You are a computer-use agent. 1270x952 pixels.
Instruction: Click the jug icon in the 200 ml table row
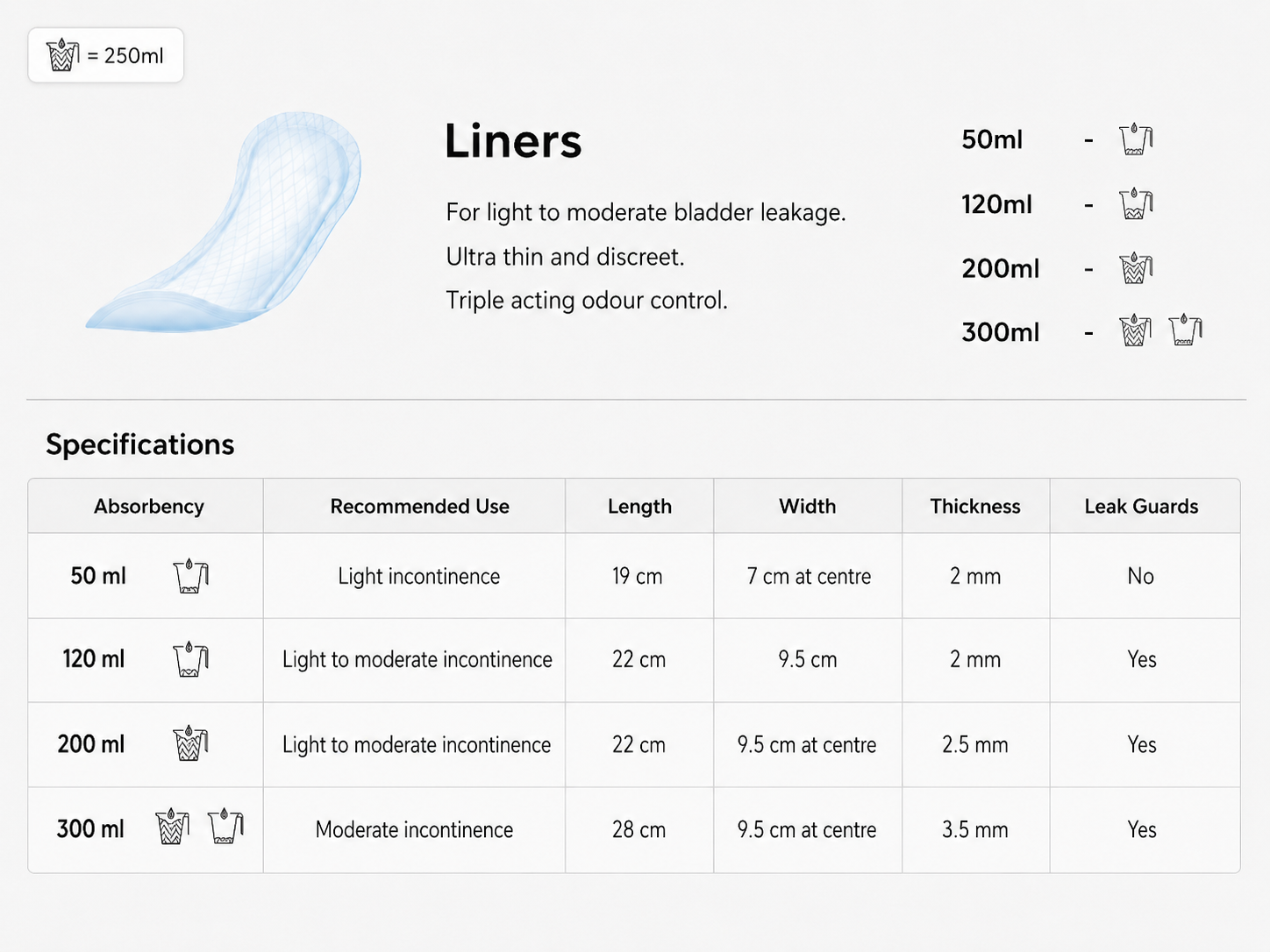pyautogui.click(x=191, y=743)
